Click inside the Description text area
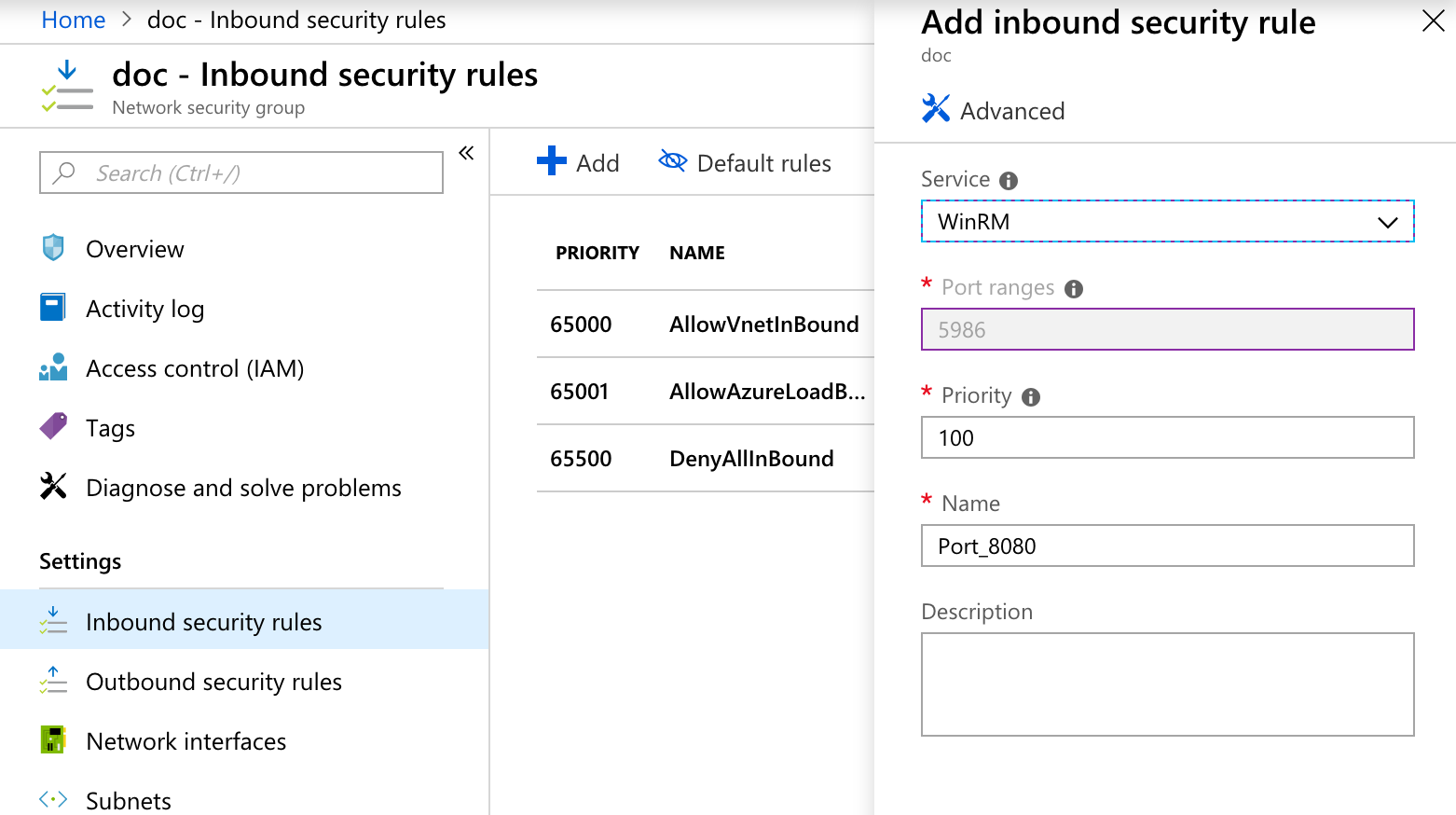 coord(1167,684)
